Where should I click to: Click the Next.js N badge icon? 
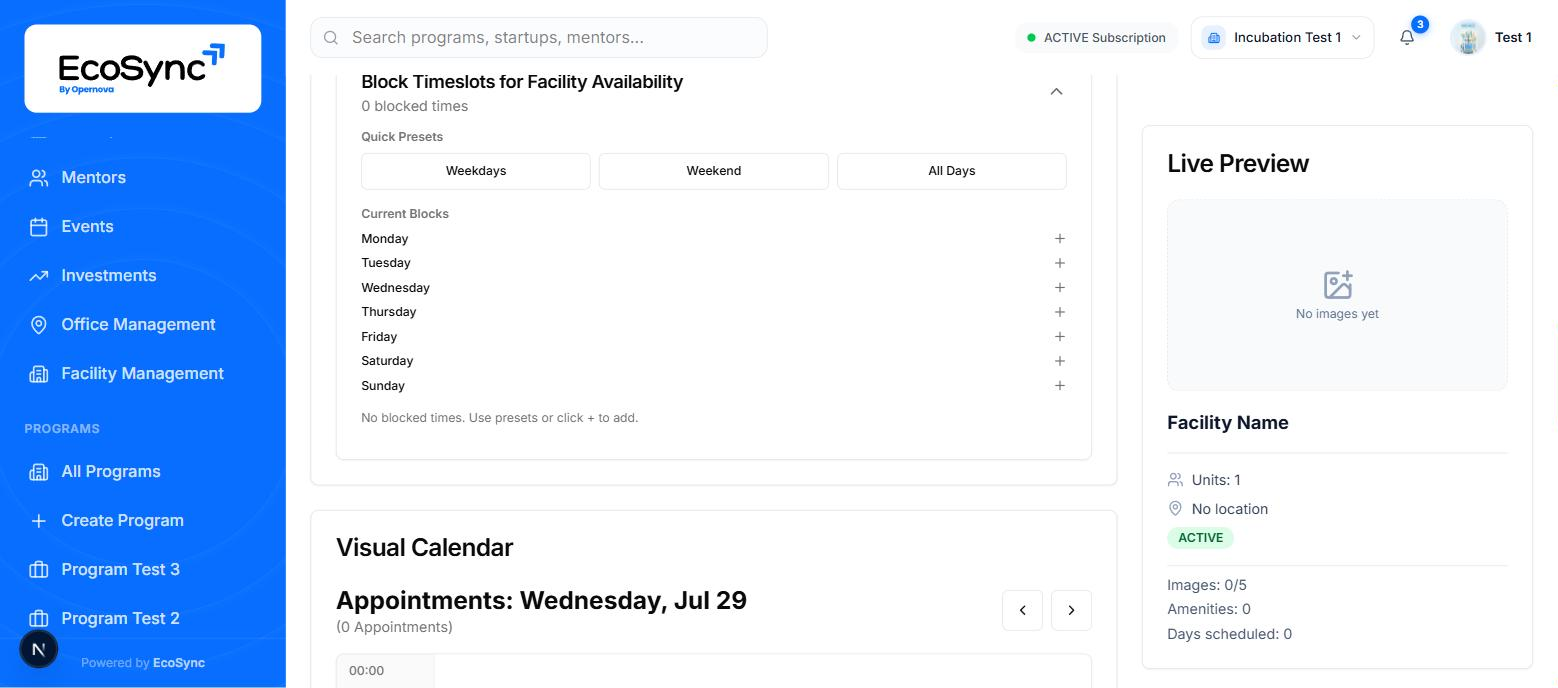click(x=39, y=649)
